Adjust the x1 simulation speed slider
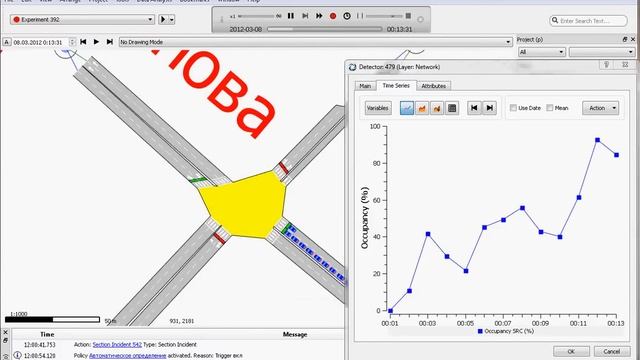The image size is (640, 360). point(258,16)
